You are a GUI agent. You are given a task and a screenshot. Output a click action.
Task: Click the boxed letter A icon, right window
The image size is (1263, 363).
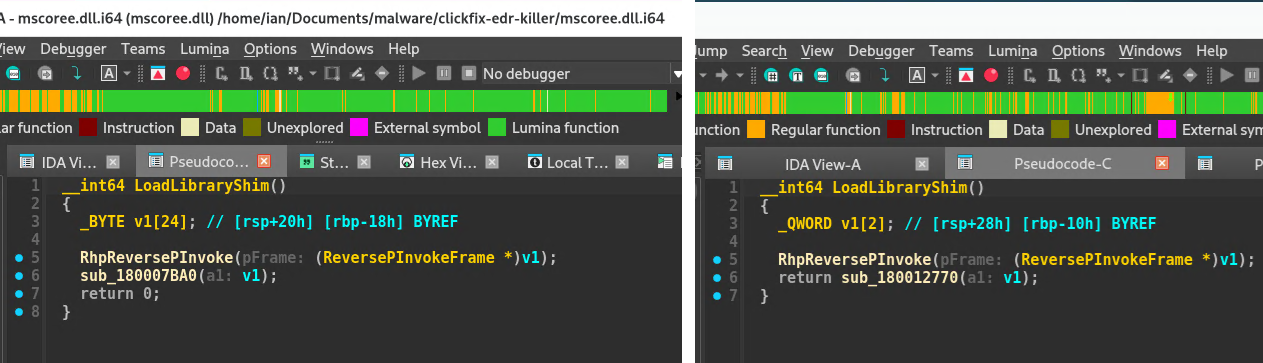coord(917,75)
